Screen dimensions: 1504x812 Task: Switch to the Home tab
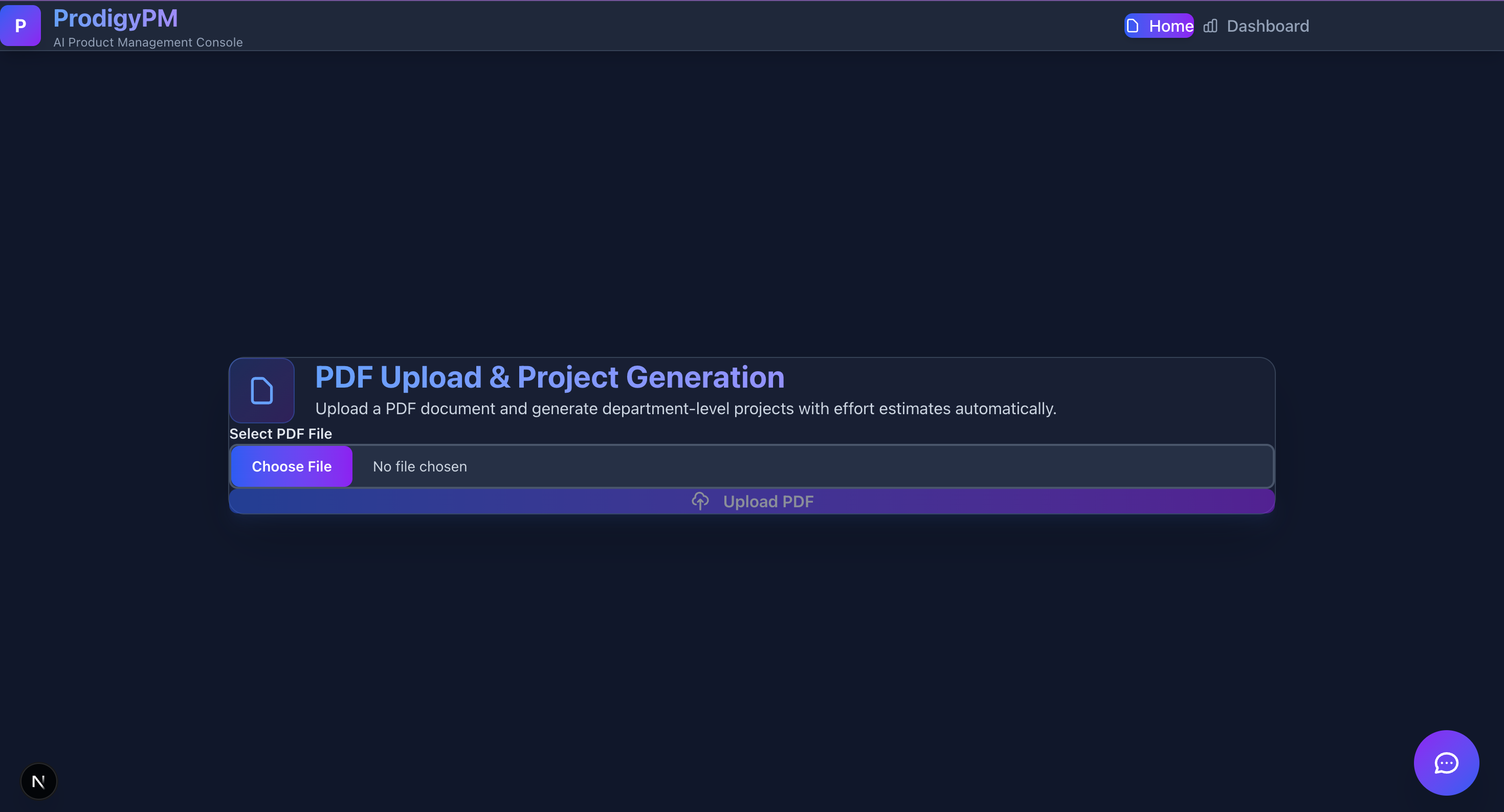coord(1159,26)
